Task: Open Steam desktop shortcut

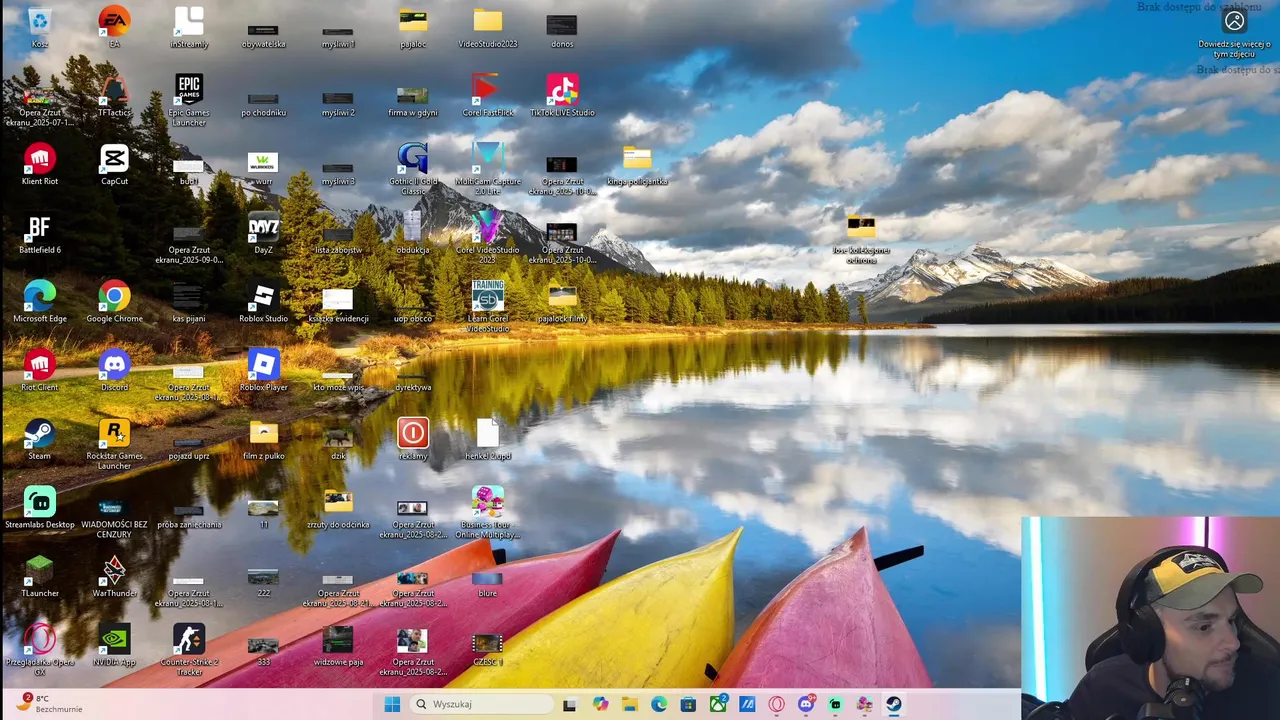Action: click(x=39, y=439)
